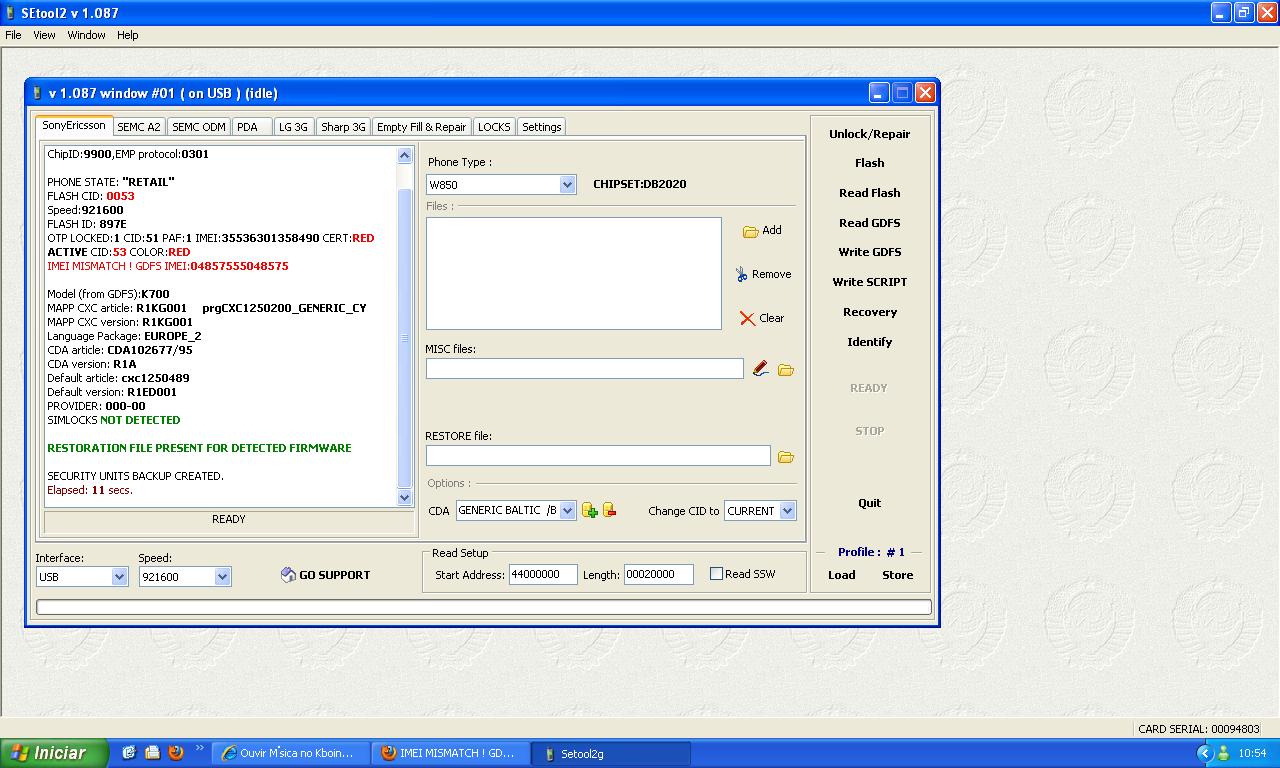
Task: Click the Read GDFS button
Action: pyautogui.click(x=869, y=223)
